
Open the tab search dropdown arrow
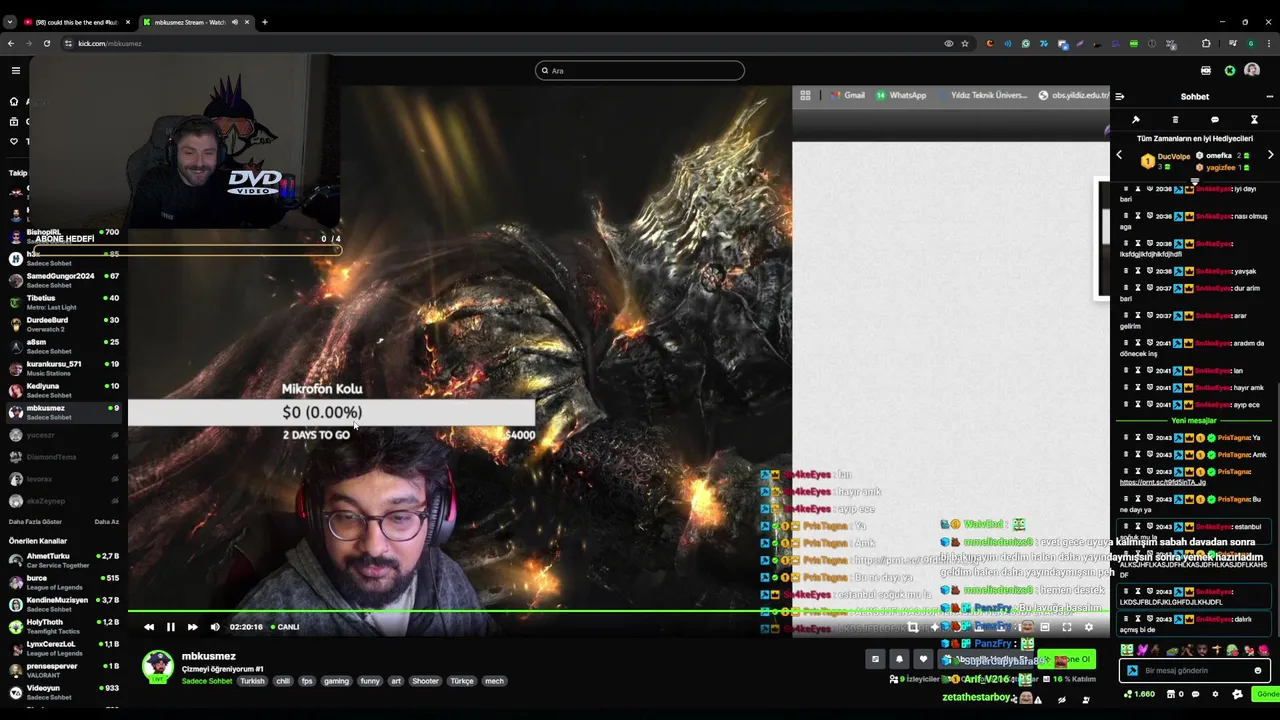click(x=10, y=22)
